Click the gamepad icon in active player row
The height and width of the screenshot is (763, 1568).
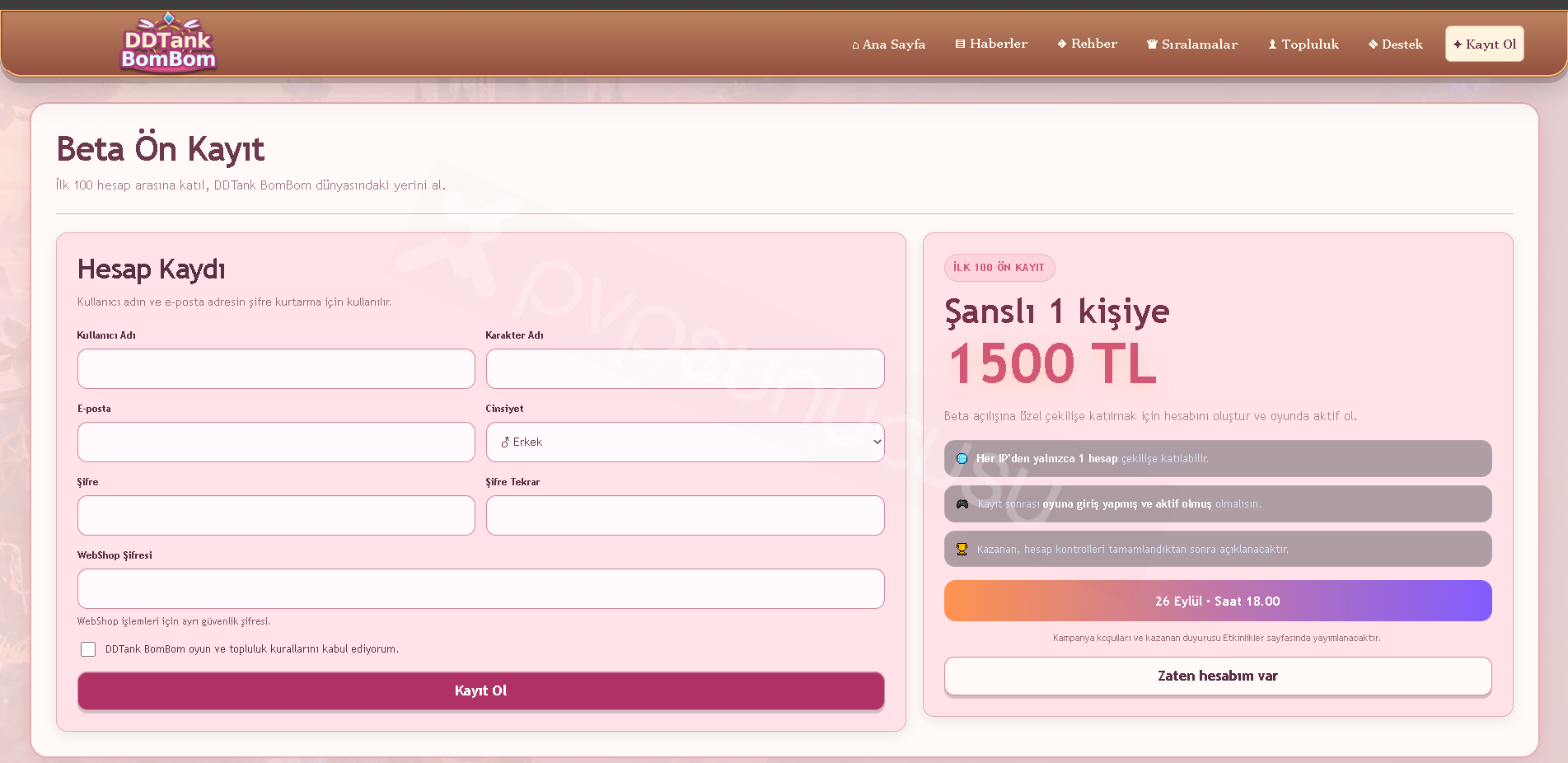tap(962, 504)
